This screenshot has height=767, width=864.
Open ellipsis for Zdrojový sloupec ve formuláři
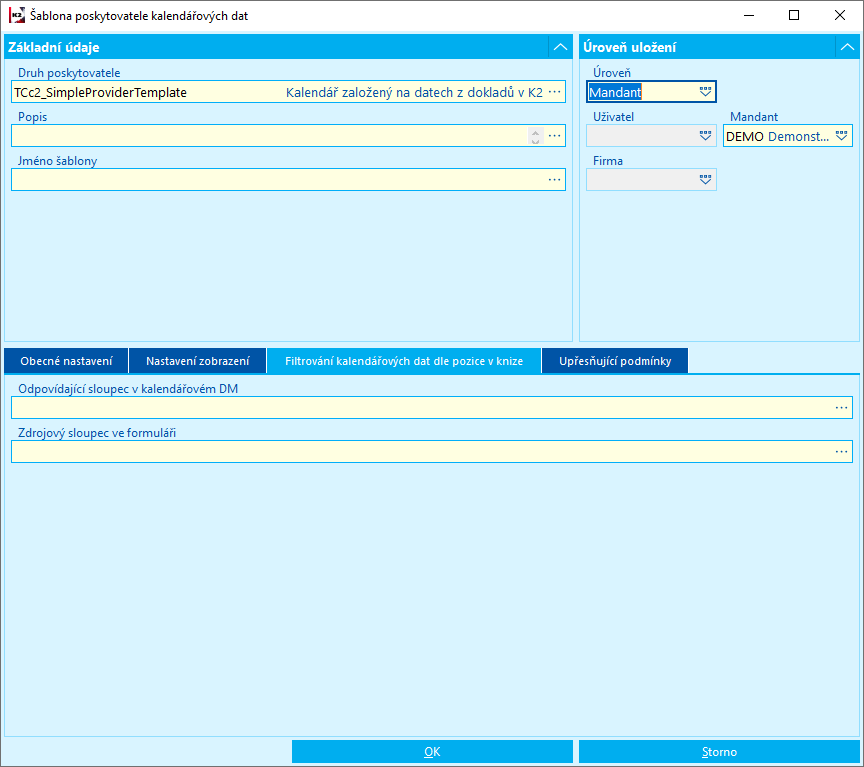coord(841,452)
